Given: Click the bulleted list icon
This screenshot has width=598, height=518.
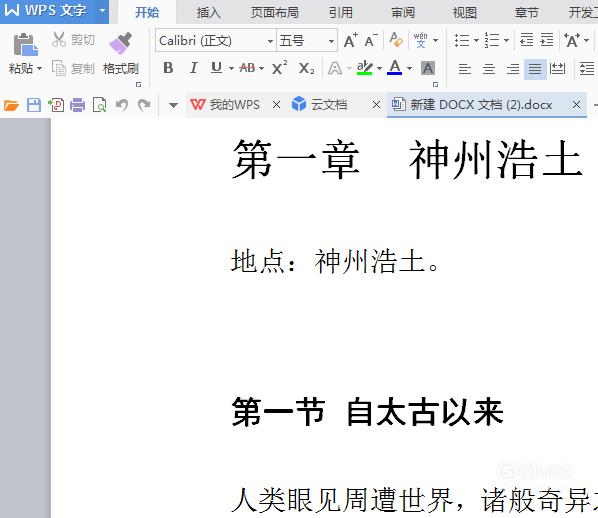Looking at the screenshot, I should tap(462, 40).
